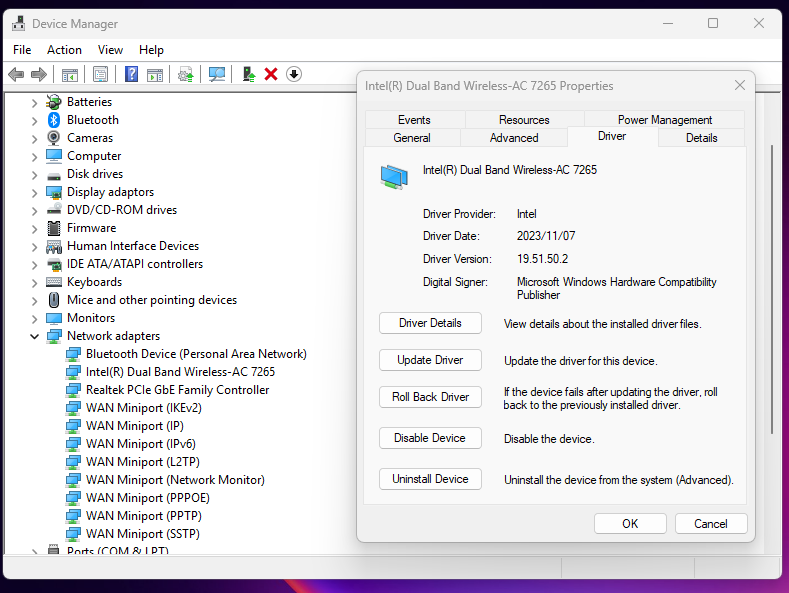Open the View menu
Screen dimensions: 789x593
[110, 50]
